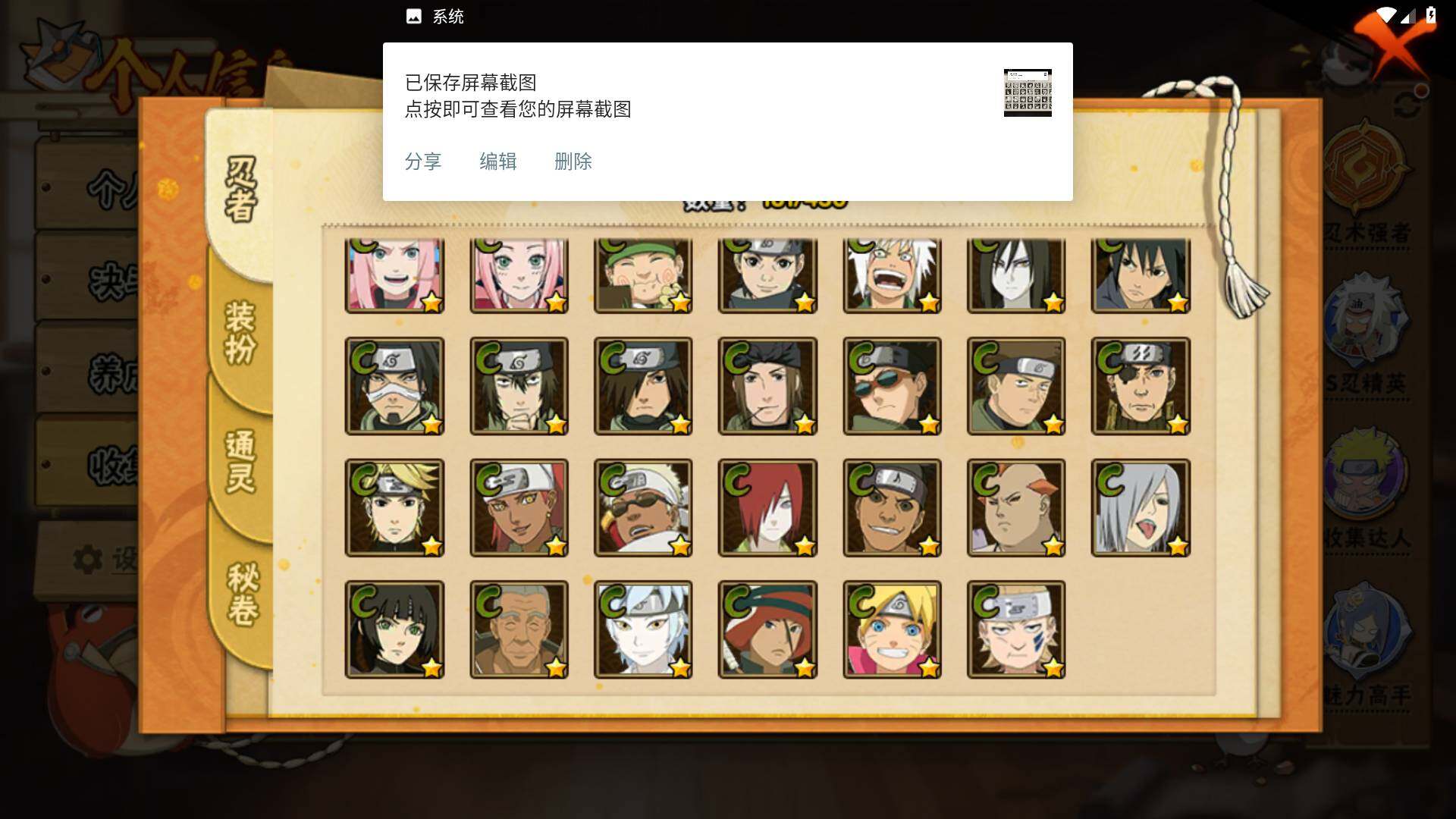This screenshot has height=819, width=1456.
Task: Choose the eyepatch ninja portrait
Action: pos(1141,386)
